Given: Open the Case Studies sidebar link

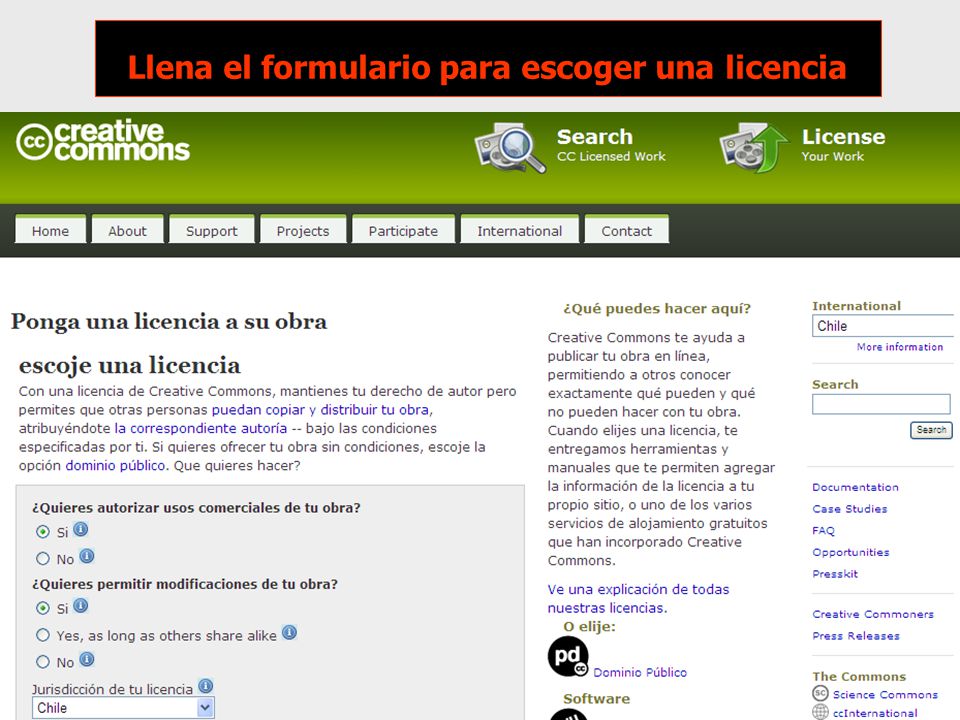Looking at the screenshot, I should [850, 509].
